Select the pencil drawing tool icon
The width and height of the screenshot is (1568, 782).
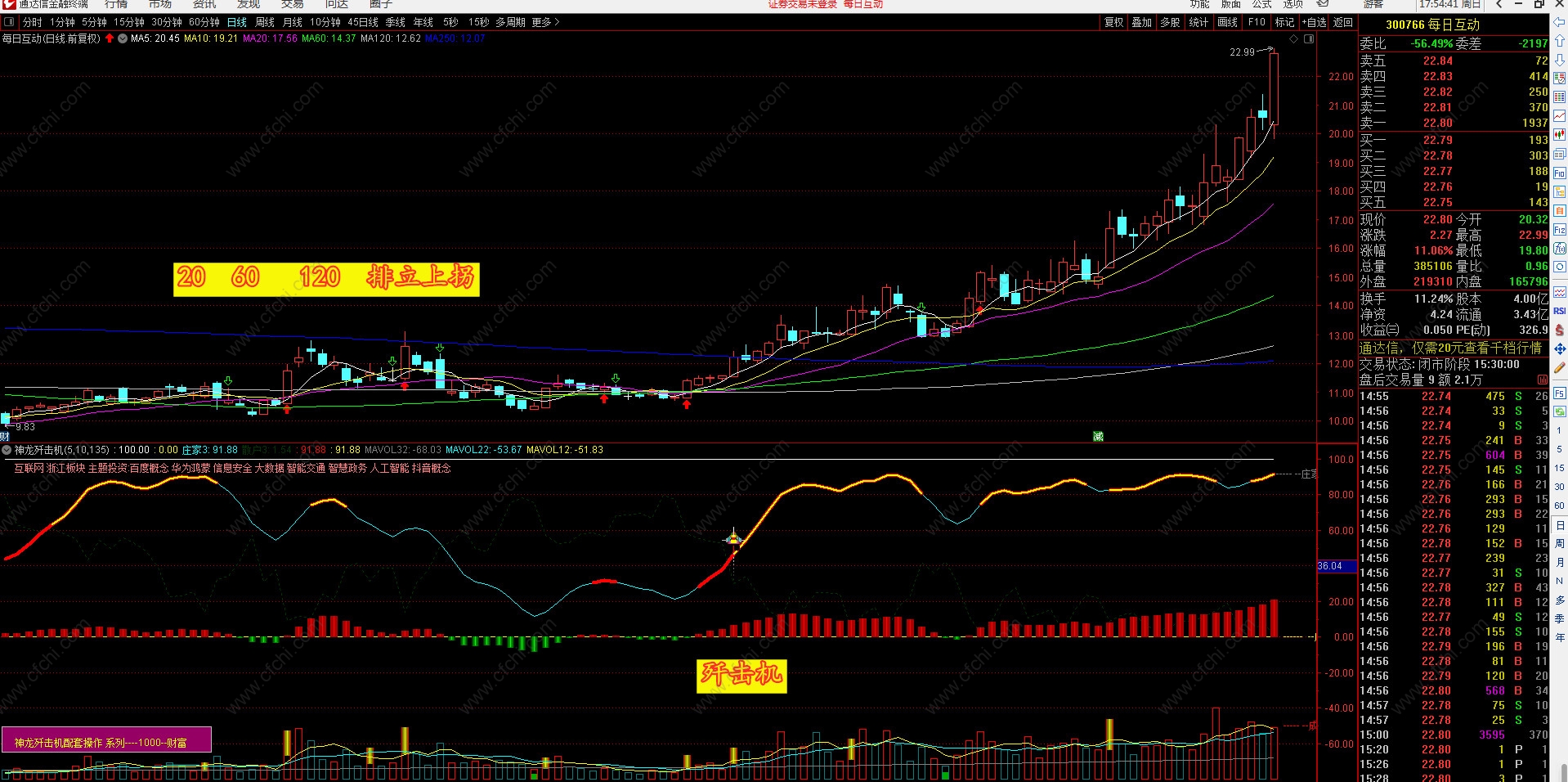(x=1560, y=368)
